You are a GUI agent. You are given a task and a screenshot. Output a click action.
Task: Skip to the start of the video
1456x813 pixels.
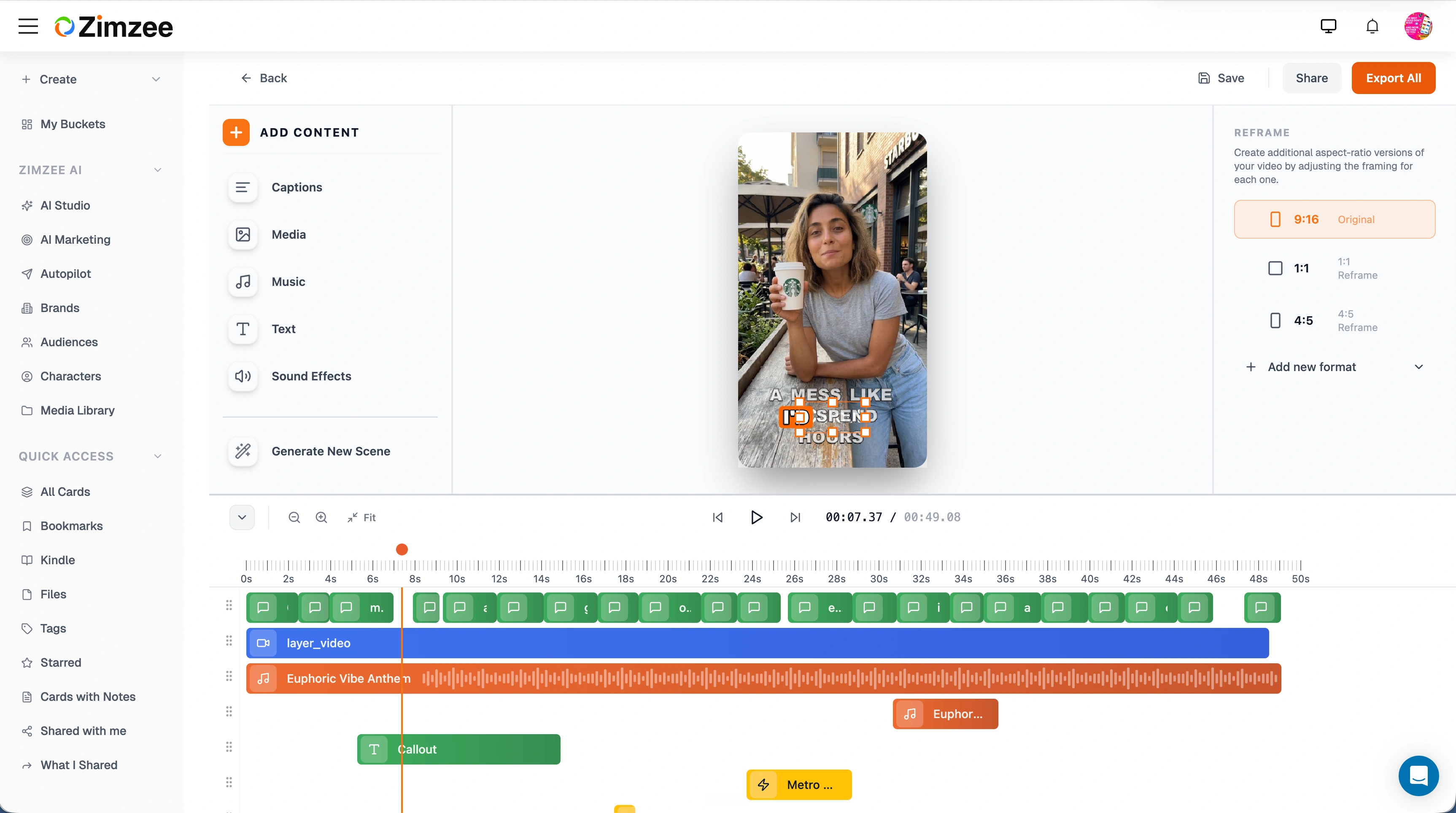point(717,517)
